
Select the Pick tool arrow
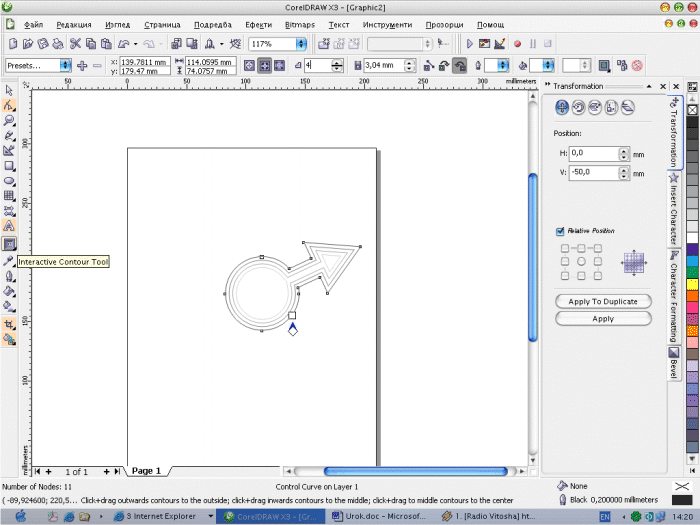9,91
